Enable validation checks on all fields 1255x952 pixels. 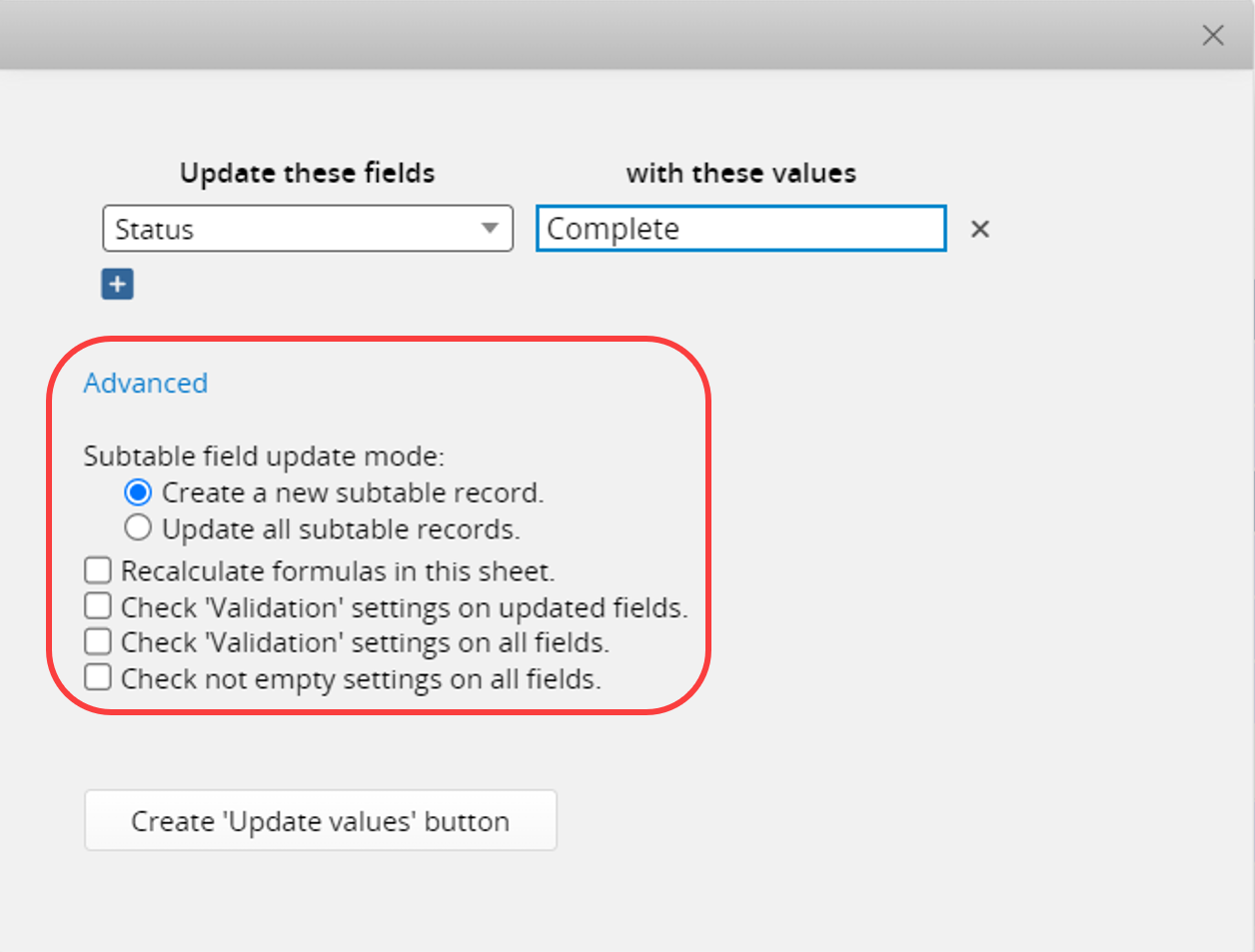coord(97,641)
